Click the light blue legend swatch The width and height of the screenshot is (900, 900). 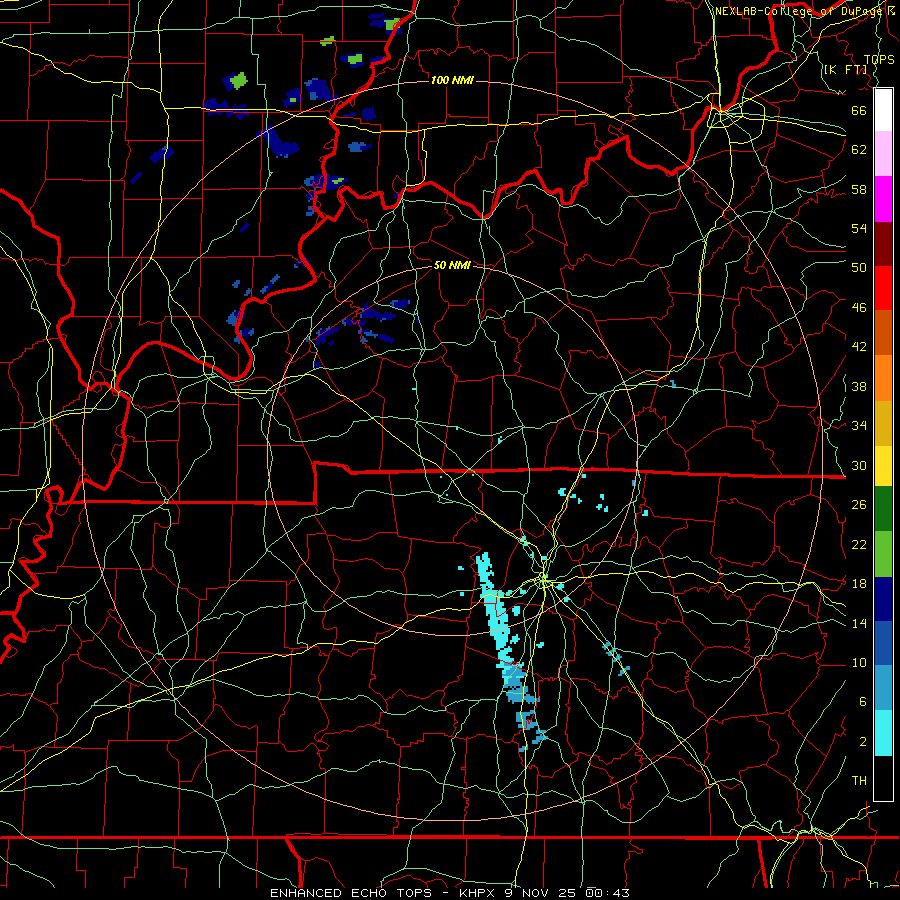pyautogui.click(x=883, y=688)
